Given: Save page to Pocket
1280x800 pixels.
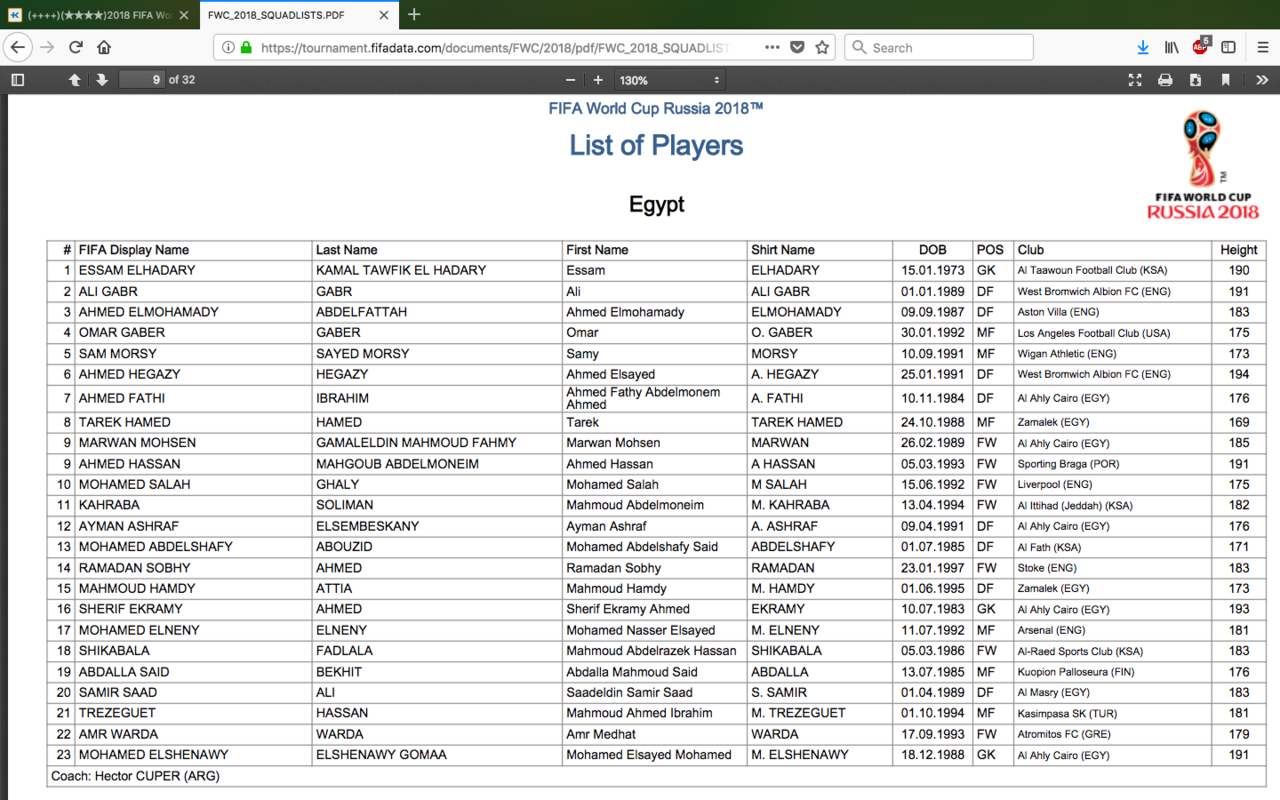Looking at the screenshot, I should [x=797, y=47].
